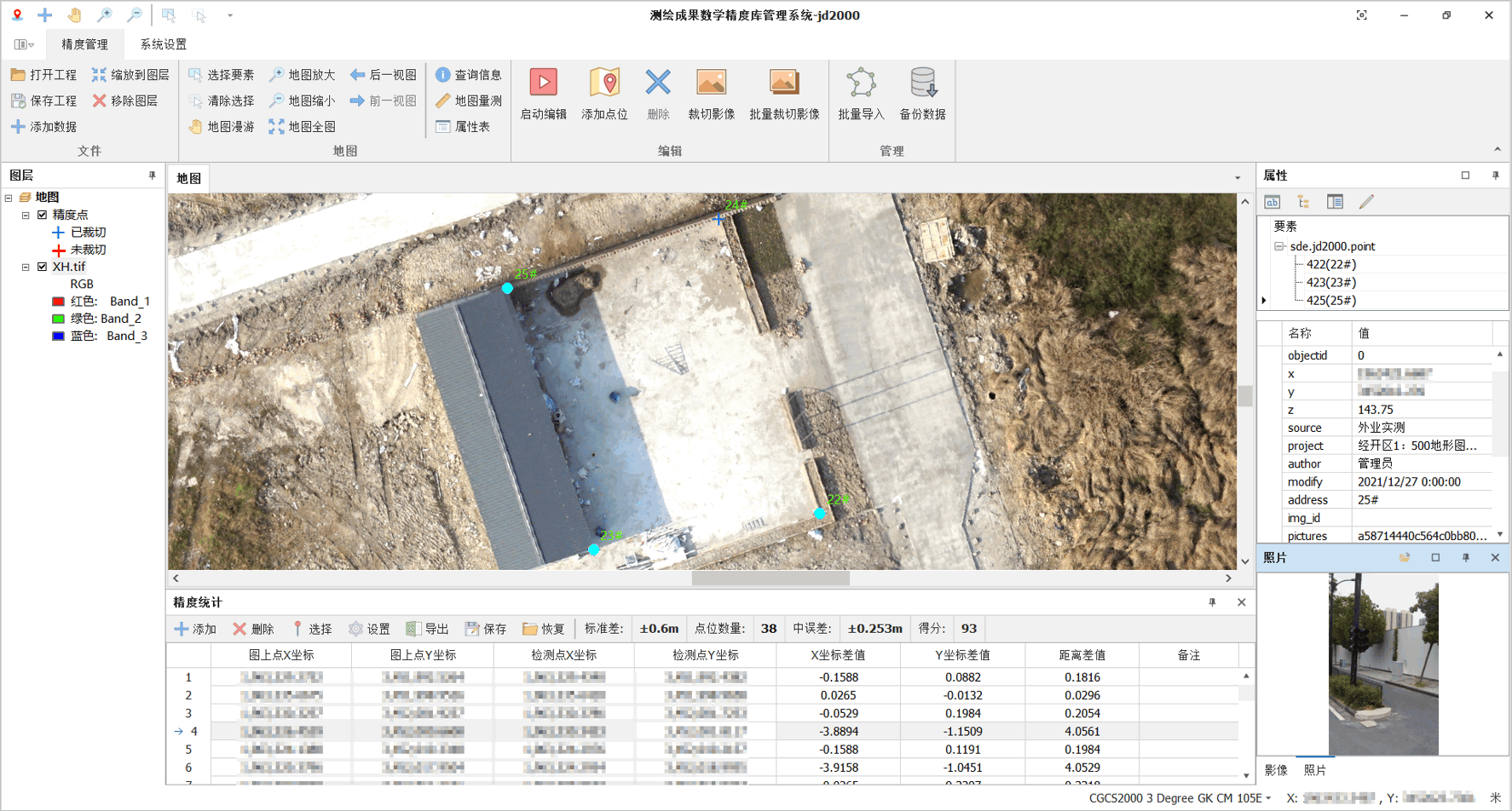Screen dimensions: 1512x811
Task: Click 地图量测 measure tool
Action: [x=468, y=101]
